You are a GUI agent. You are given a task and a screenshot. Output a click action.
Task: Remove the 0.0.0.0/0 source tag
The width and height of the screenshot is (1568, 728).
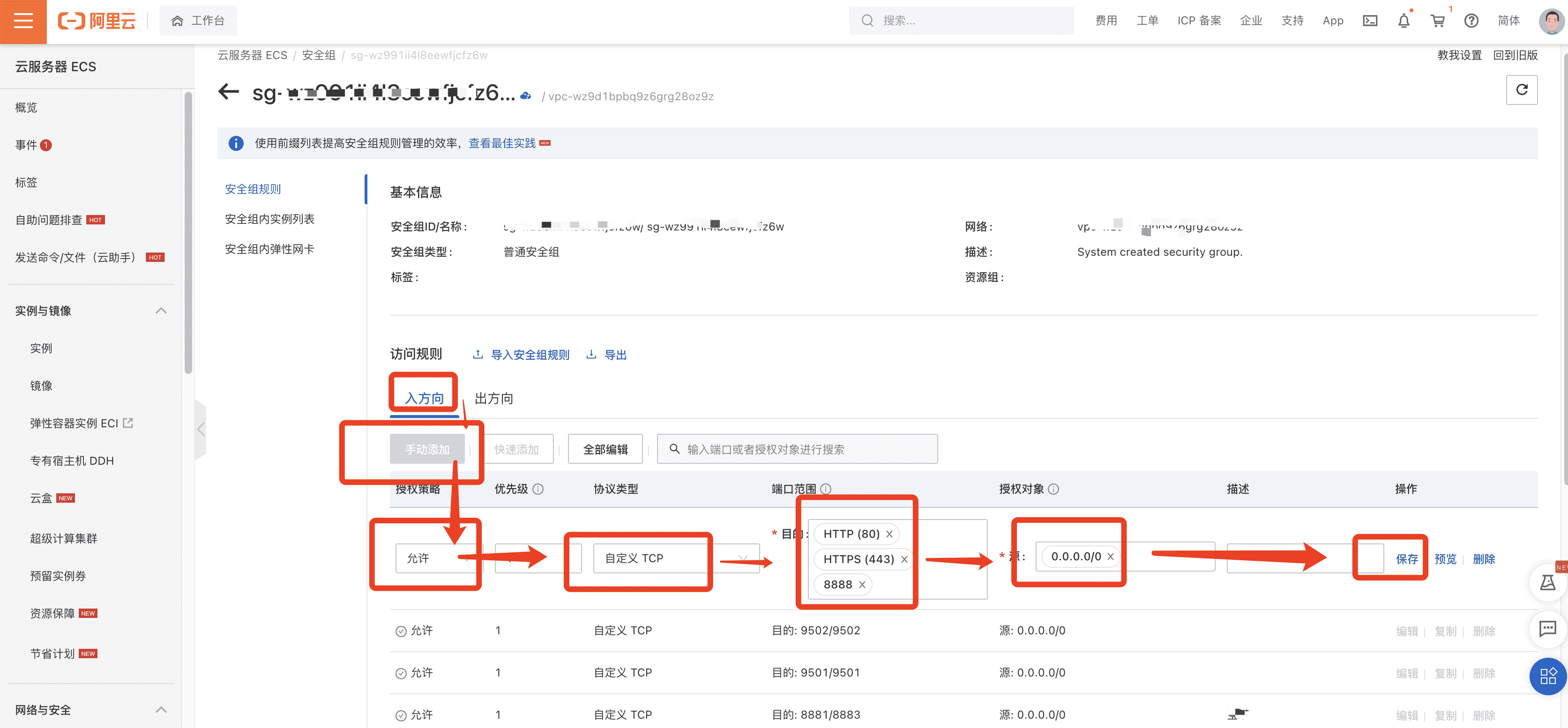tap(1110, 557)
